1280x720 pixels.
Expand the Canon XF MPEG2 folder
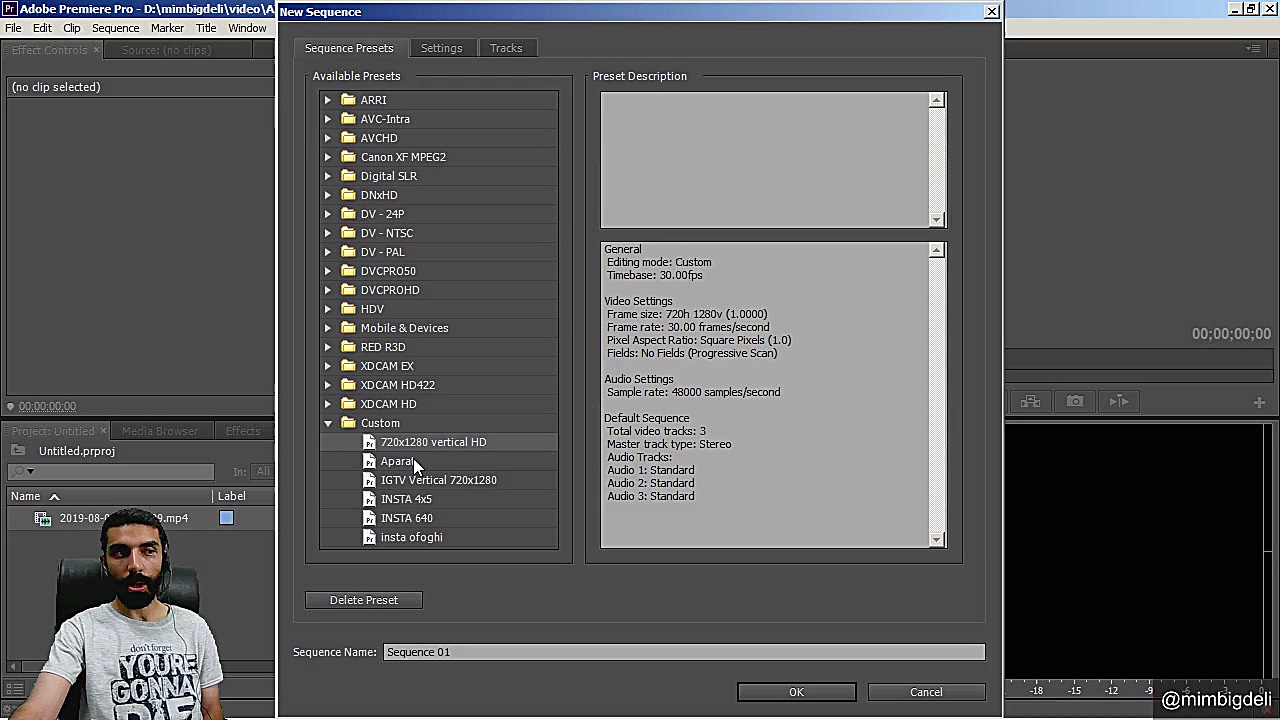pos(327,157)
